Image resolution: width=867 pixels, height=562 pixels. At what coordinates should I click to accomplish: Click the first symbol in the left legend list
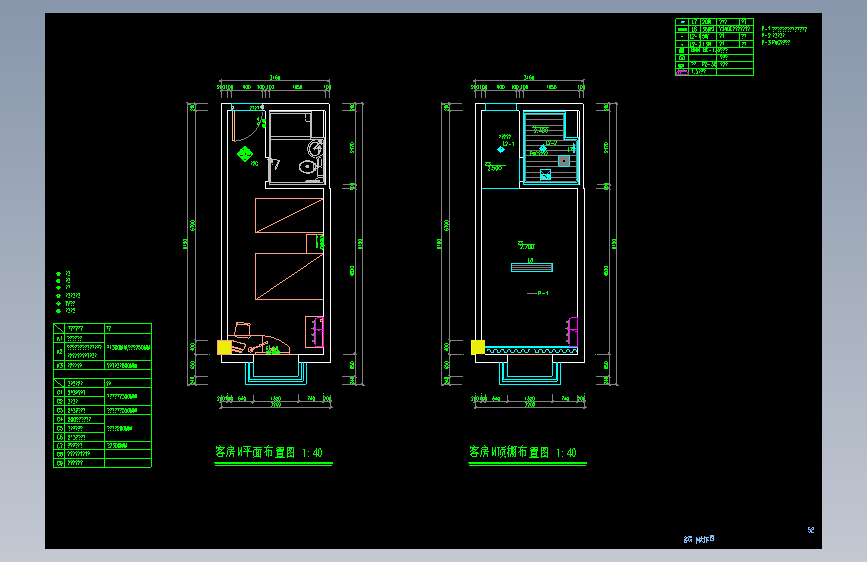[x=59, y=274]
